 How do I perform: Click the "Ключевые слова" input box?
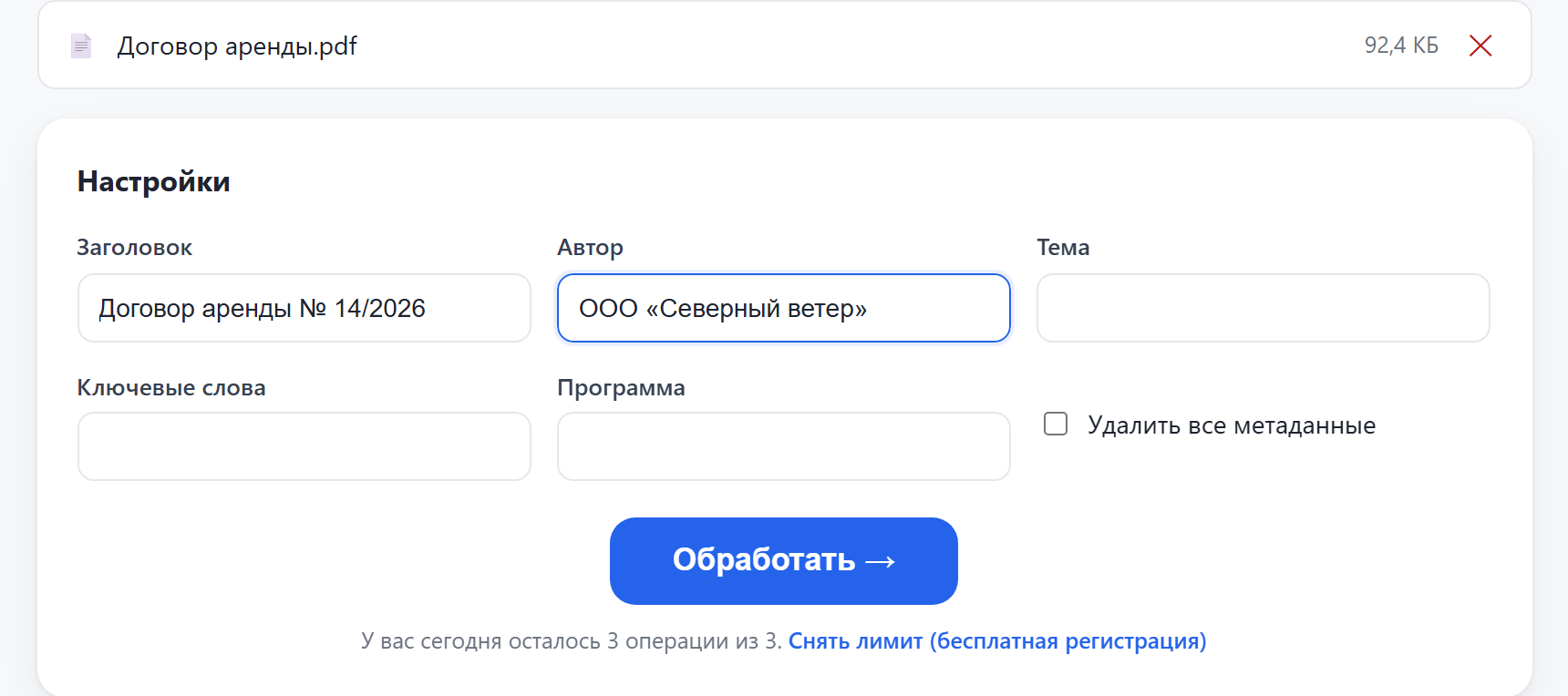click(x=304, y=446)
